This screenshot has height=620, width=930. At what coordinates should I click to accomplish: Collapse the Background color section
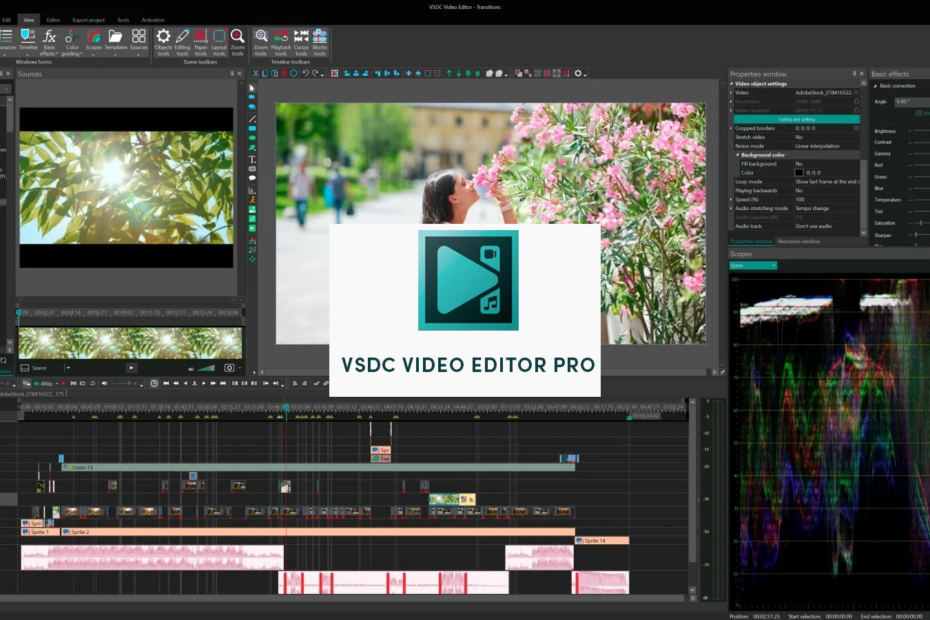coord(738,155)
